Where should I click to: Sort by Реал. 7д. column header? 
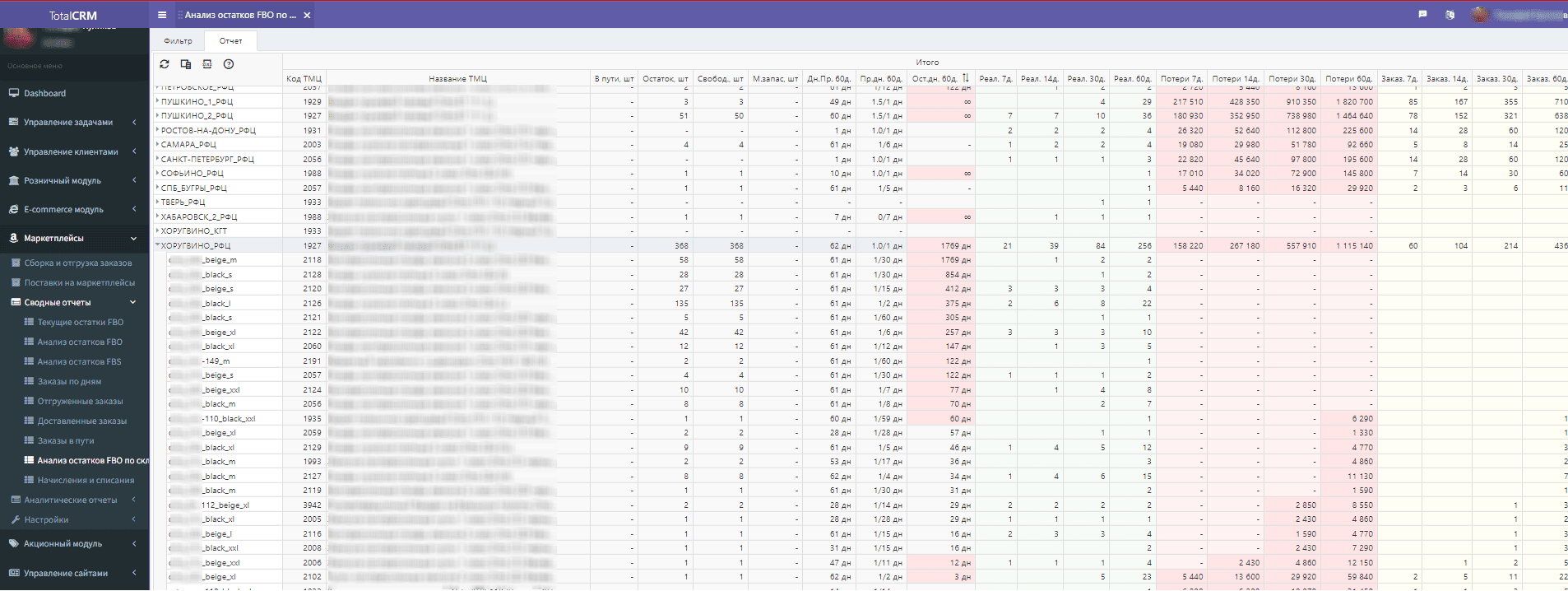pos(995,78)
